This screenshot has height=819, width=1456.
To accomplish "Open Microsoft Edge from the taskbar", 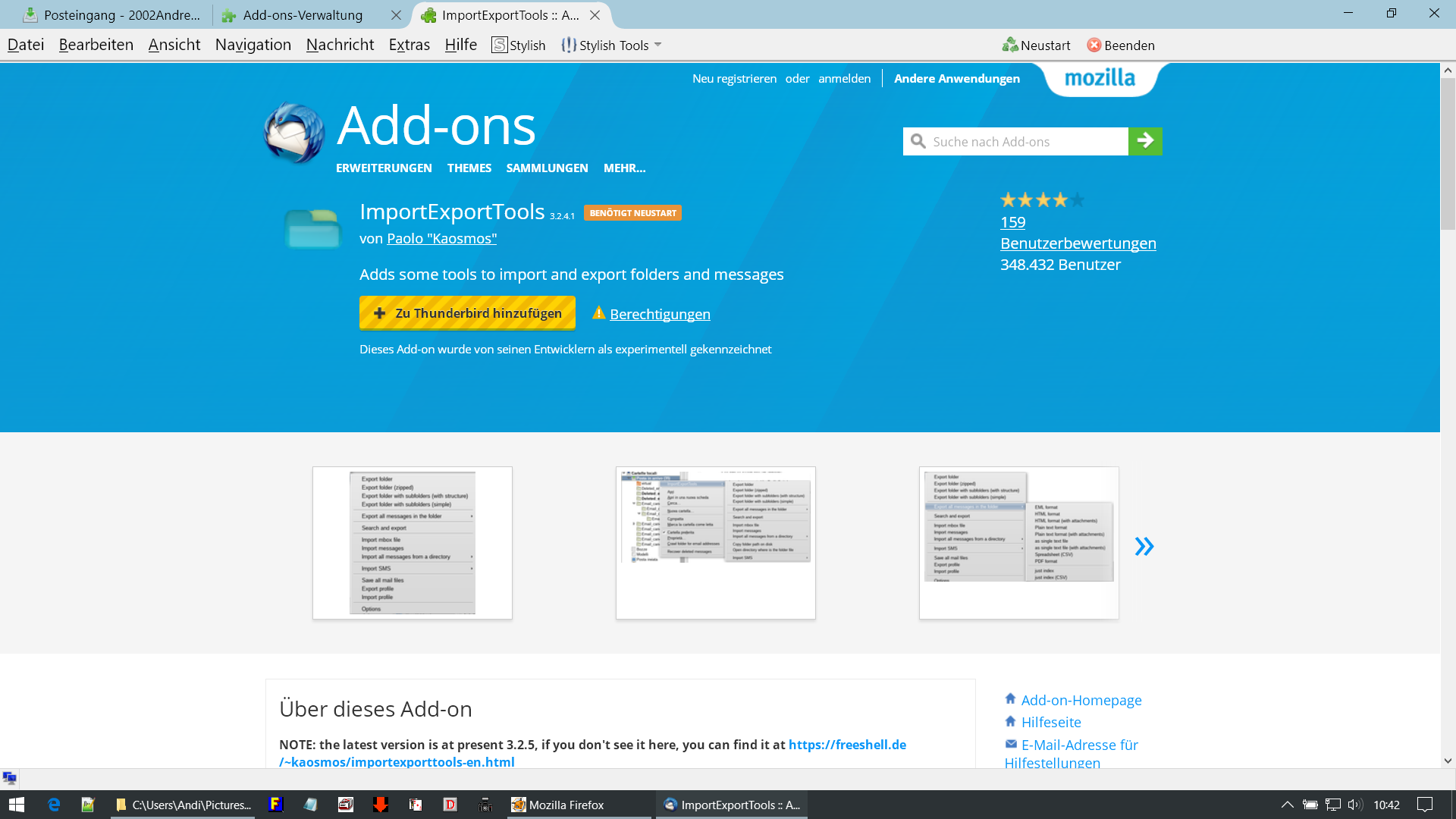I will [53, 805].
